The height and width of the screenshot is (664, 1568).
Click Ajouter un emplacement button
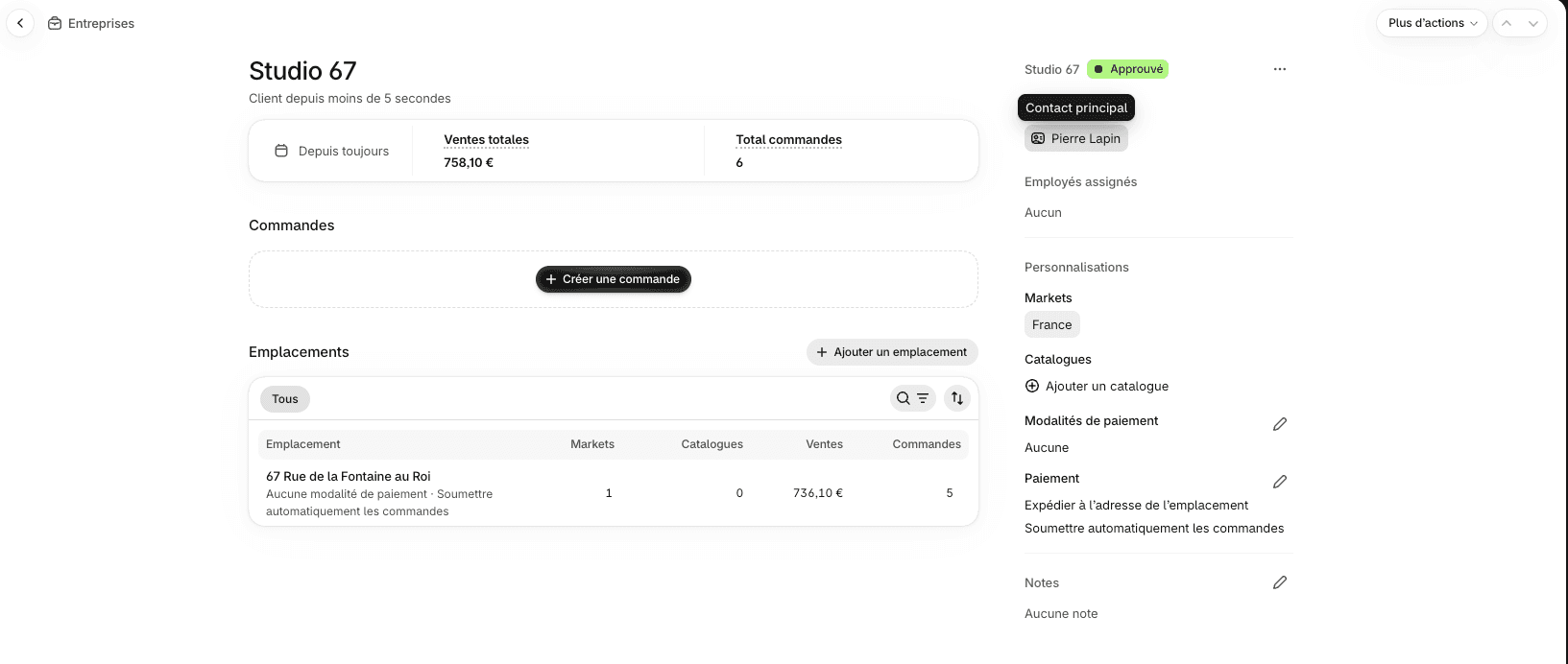[892, 352]
